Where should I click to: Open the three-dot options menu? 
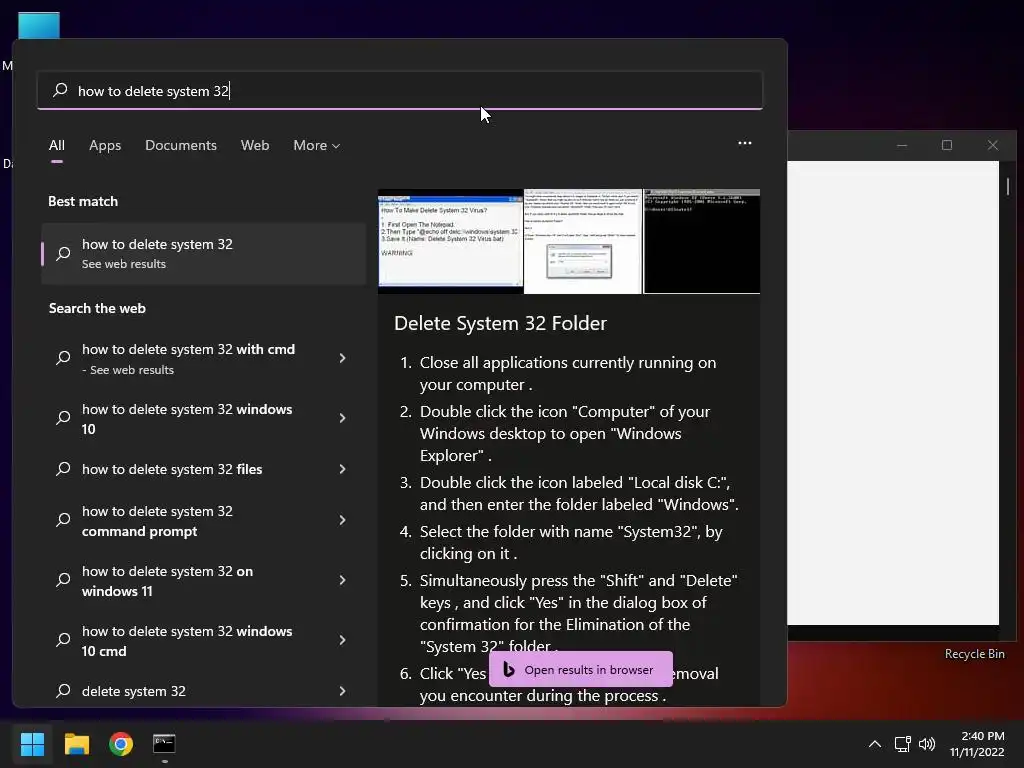coord(744,143)
